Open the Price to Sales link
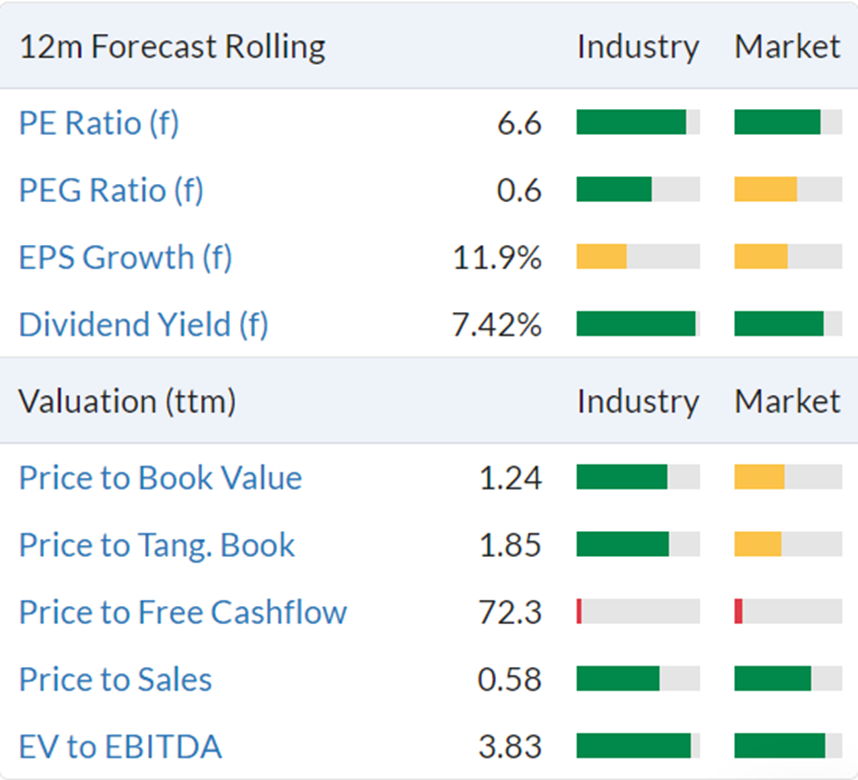The image size is (858, 780). pos(115,679)
